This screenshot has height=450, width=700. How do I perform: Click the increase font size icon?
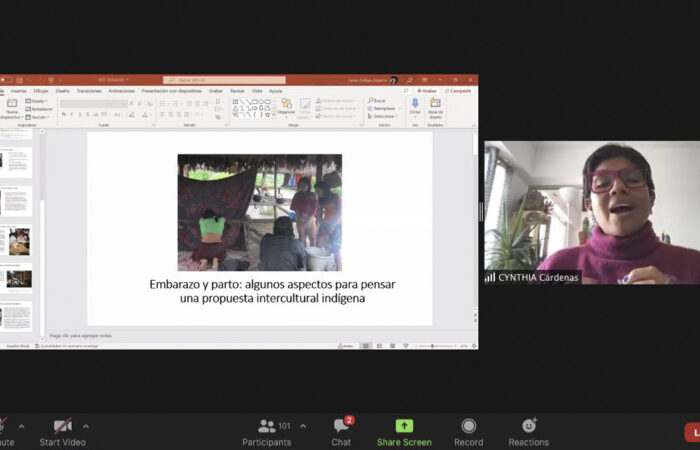(131, 104)
